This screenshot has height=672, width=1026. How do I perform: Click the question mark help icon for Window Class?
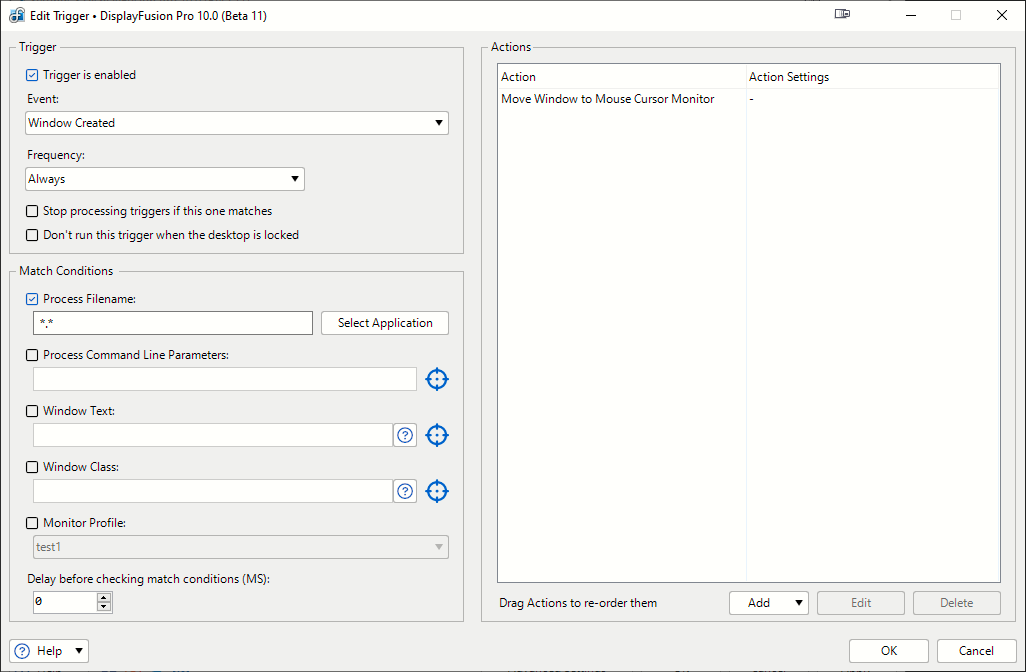(x=405, y=491)
